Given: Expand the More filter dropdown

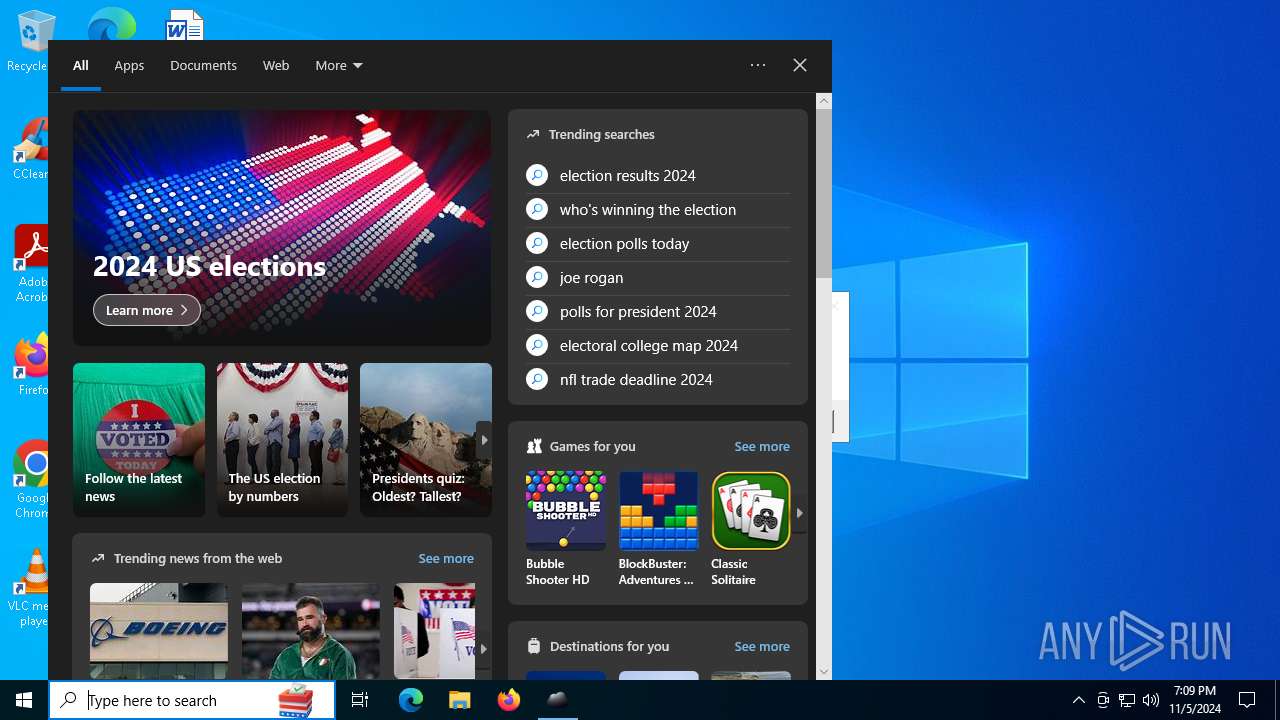Looking at the screenshot, I should click(339, 65).
